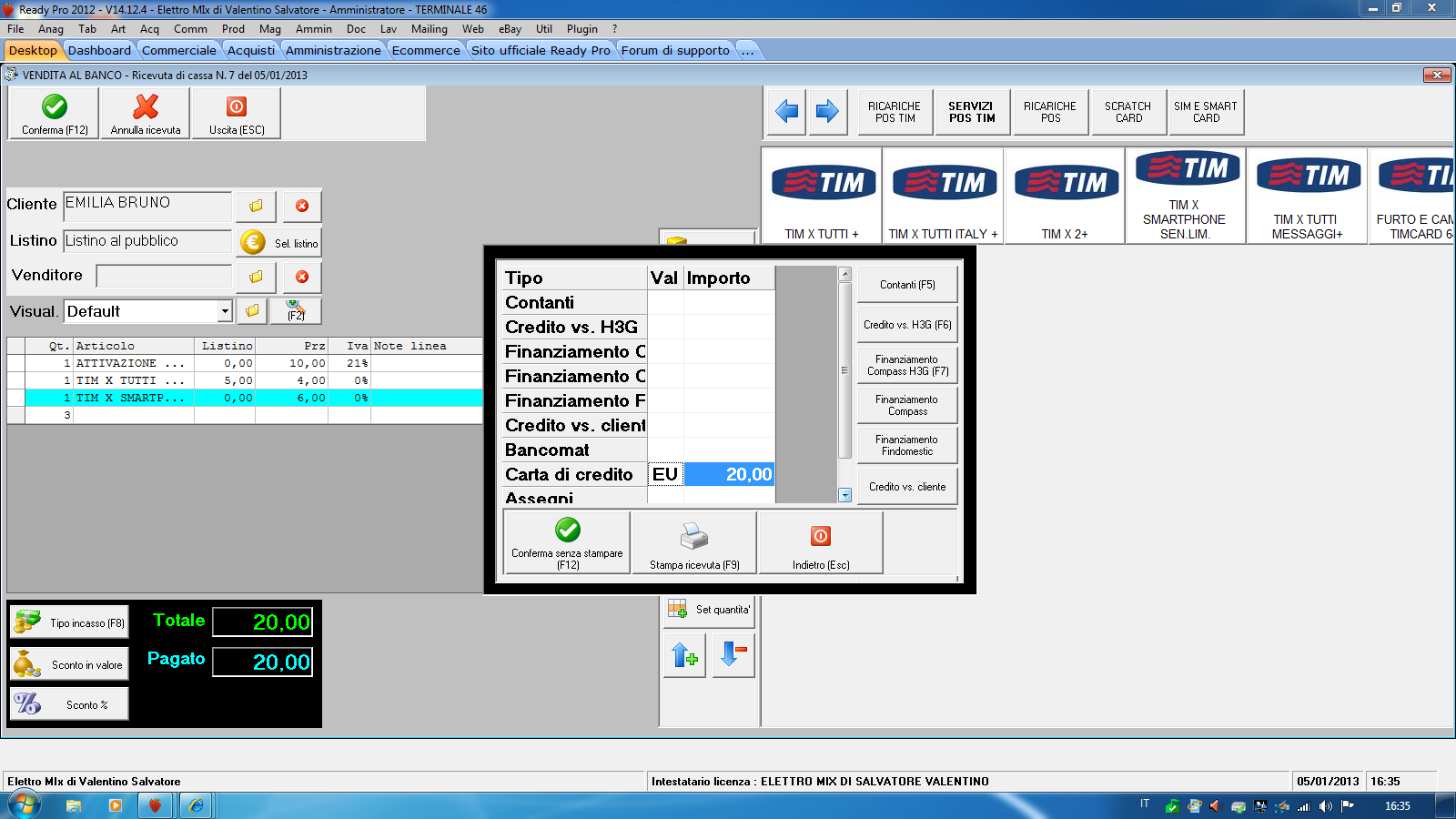Apply Sconto % discount
Viewport: 1456px width, 819px height.
69,704
